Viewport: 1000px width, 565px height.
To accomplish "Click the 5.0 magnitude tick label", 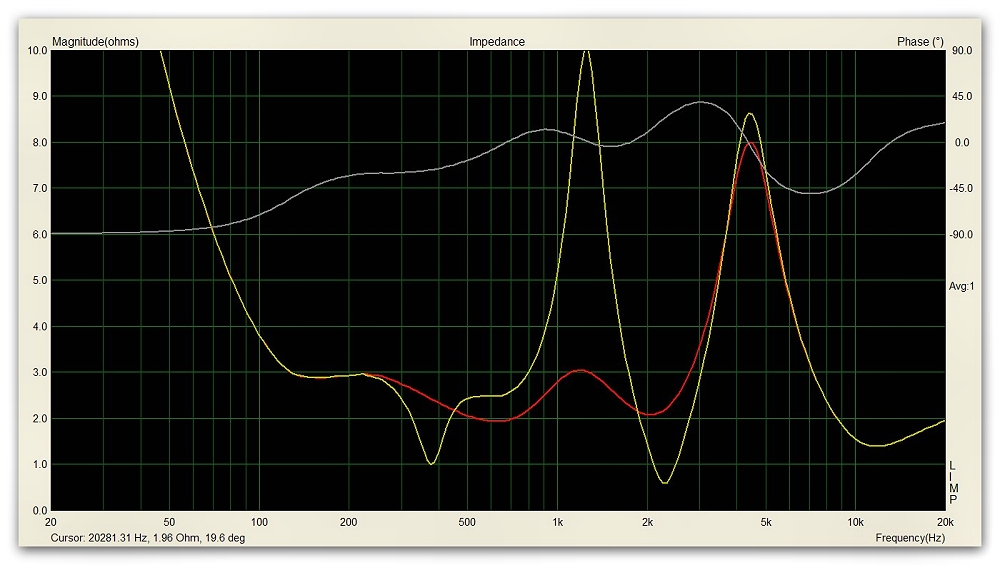I will 38,281.
